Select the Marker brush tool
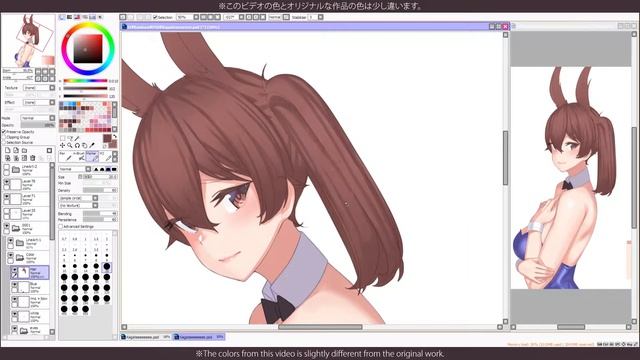 92,156
